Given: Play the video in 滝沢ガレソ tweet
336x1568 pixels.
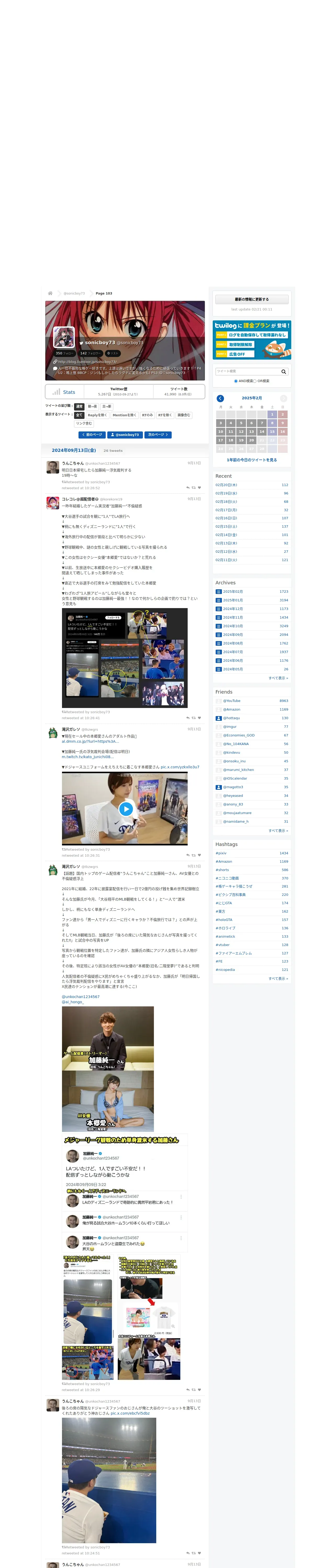Looking at the screenshot, I should 126,809.
